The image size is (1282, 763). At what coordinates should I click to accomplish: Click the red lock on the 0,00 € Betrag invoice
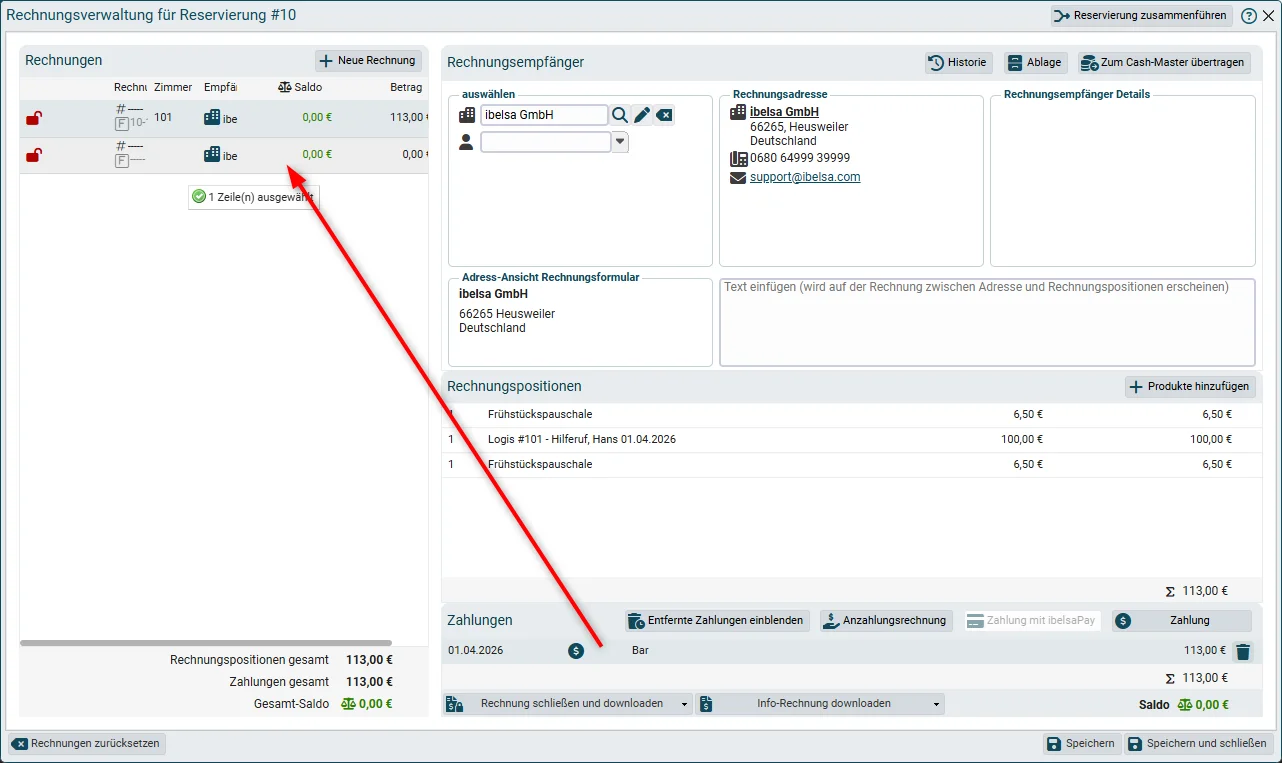34,155
